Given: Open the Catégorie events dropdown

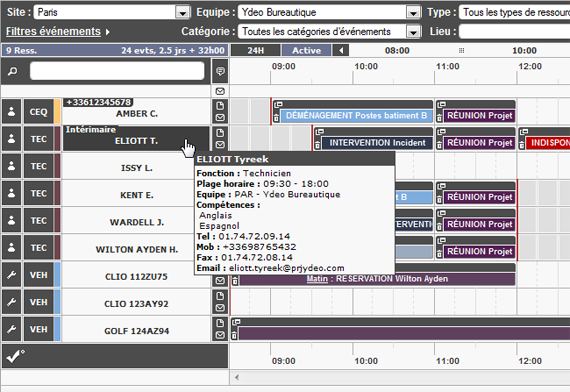Looking at the screenshot, I should point(330,32).
